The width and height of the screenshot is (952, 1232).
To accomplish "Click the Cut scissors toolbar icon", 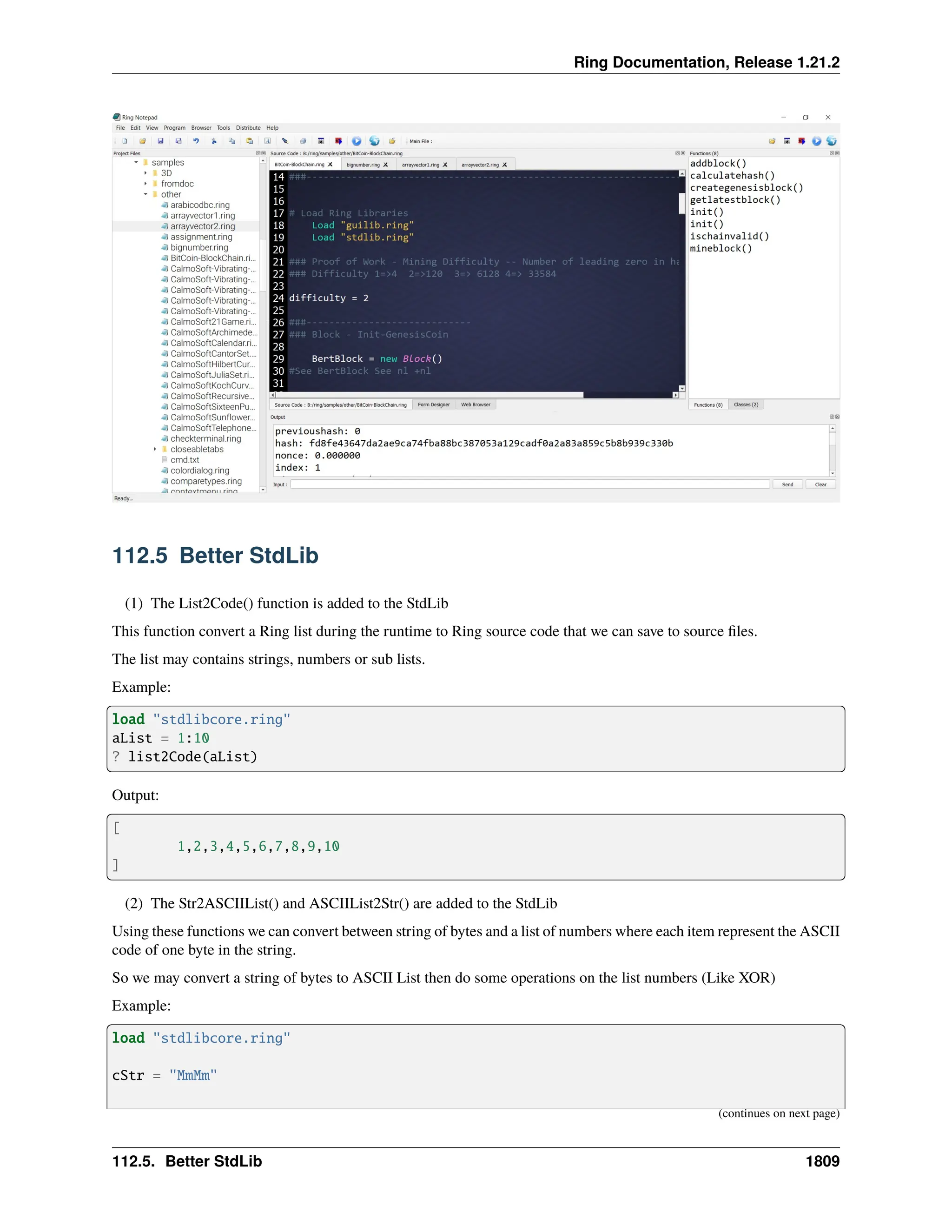I will click(x=214, y=141).
